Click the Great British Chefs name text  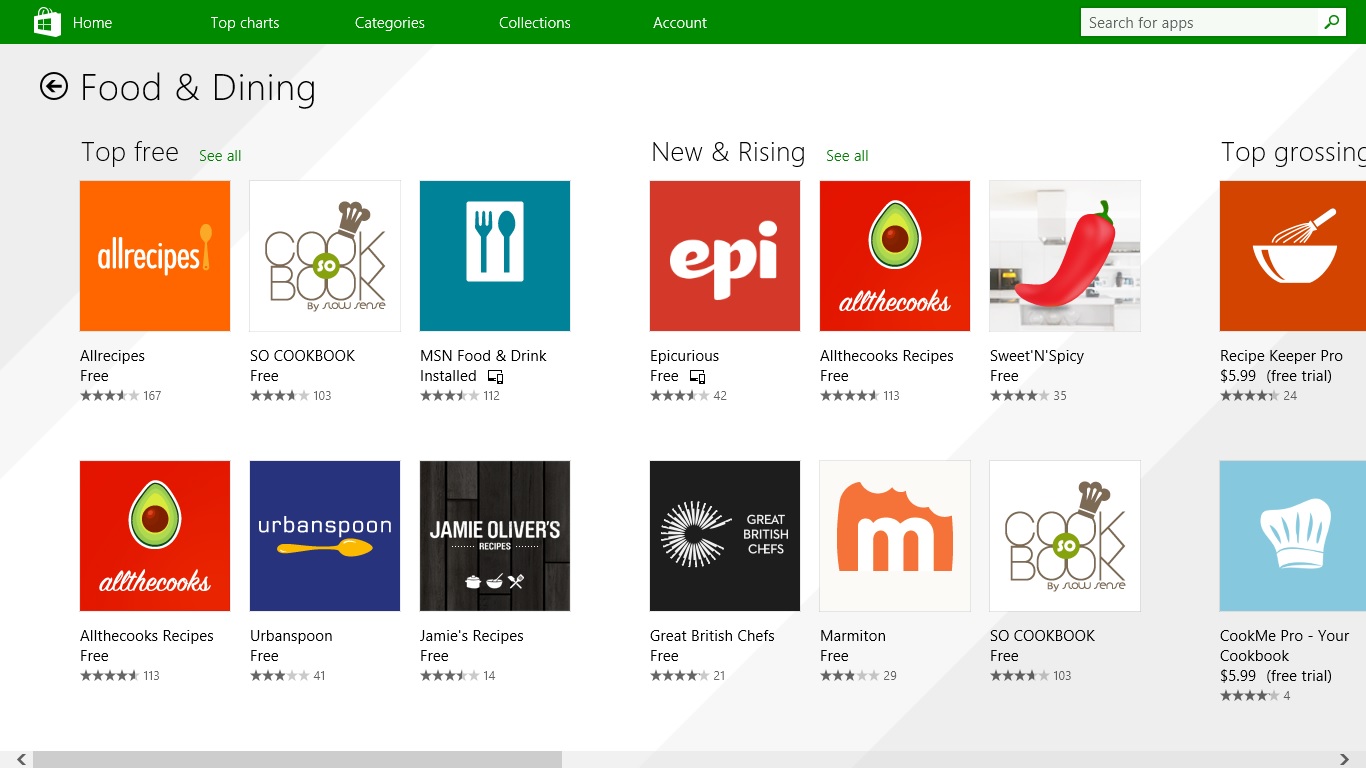[712, 636]
